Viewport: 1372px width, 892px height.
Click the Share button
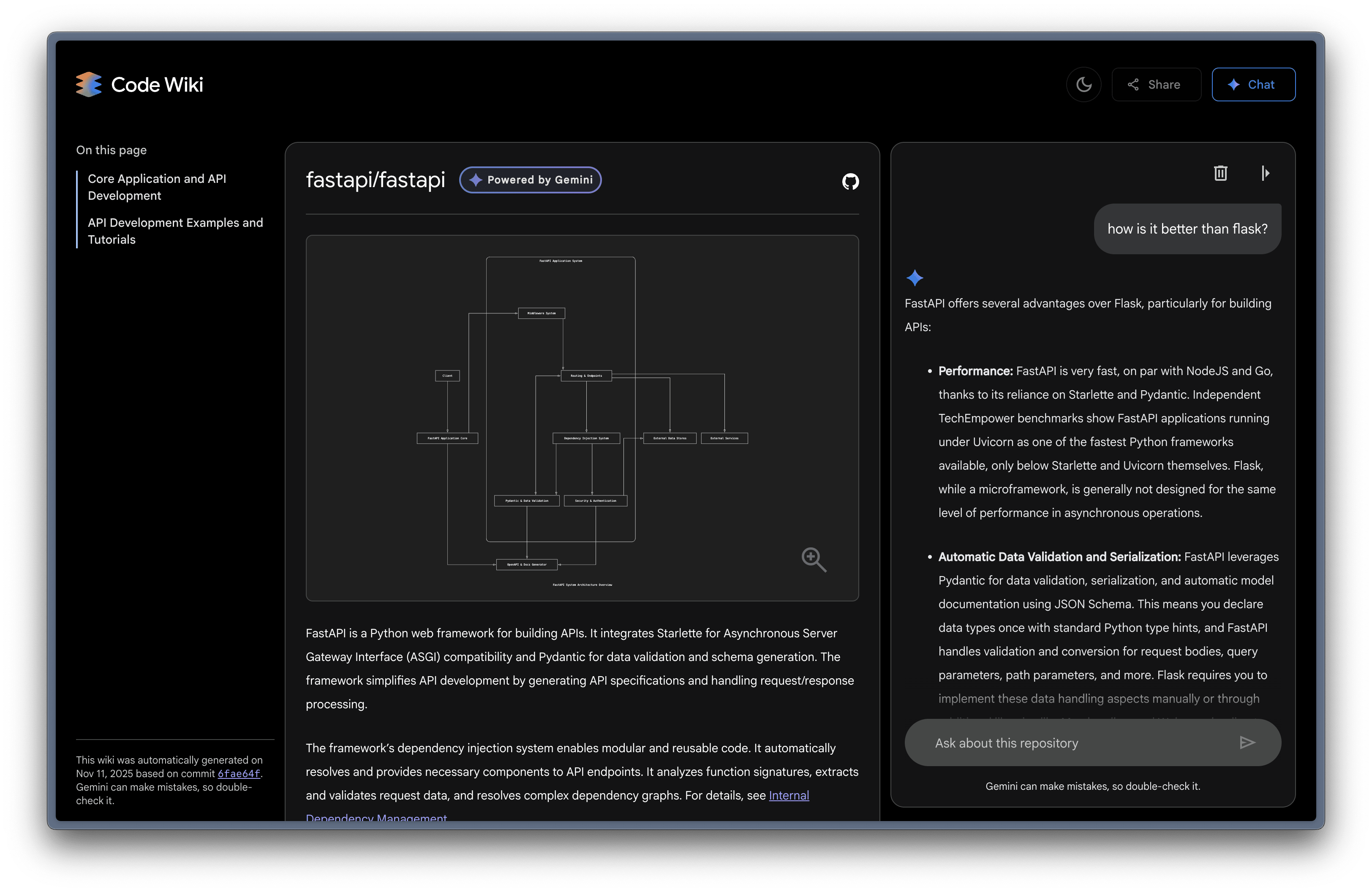(1156, 85)
